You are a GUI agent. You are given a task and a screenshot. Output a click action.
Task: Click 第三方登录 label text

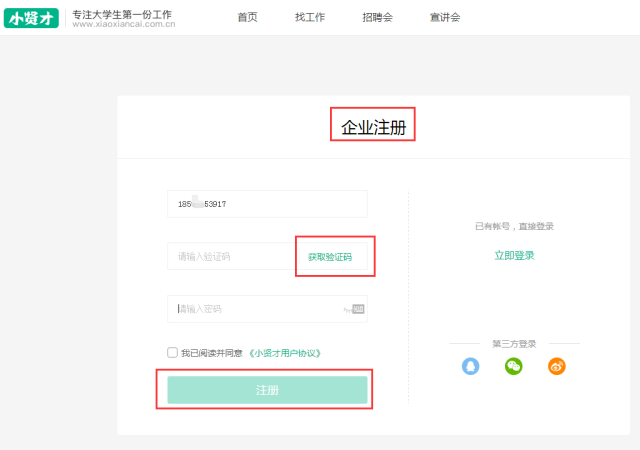click(x=514, y=344)
